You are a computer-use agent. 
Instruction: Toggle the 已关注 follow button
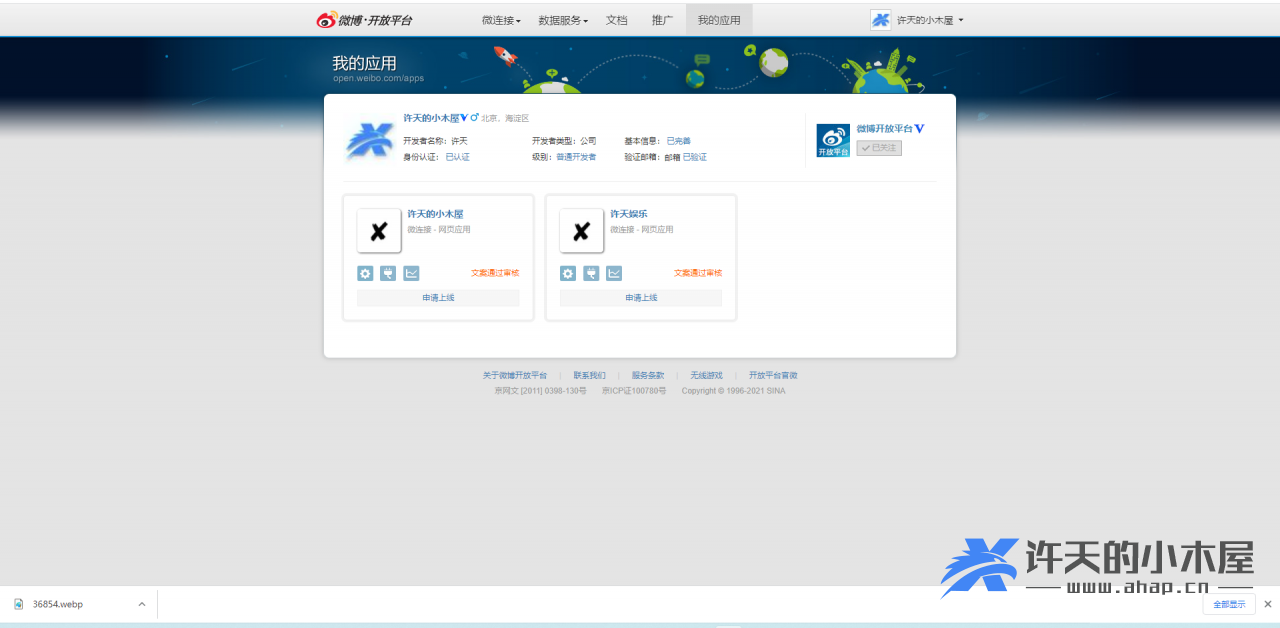click(x=879, y=148)
